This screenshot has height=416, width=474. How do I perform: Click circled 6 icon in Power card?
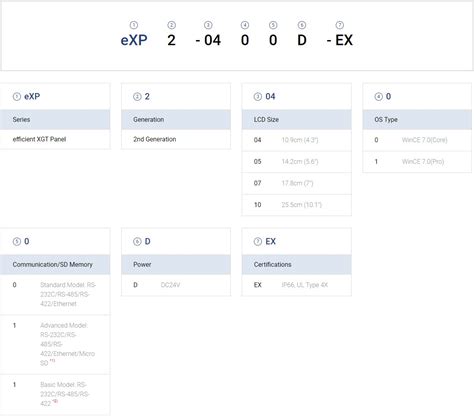(x=137, y=241)
